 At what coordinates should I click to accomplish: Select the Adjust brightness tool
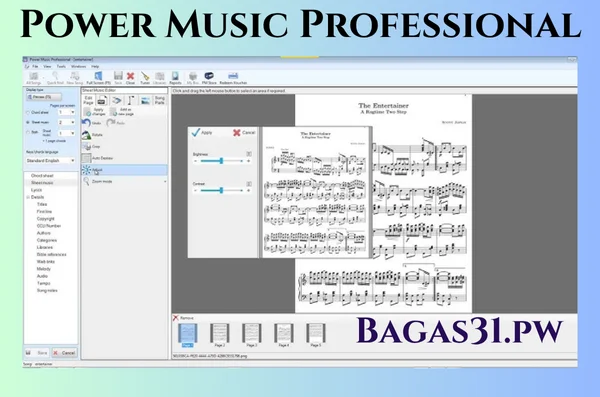click(124, 170)
